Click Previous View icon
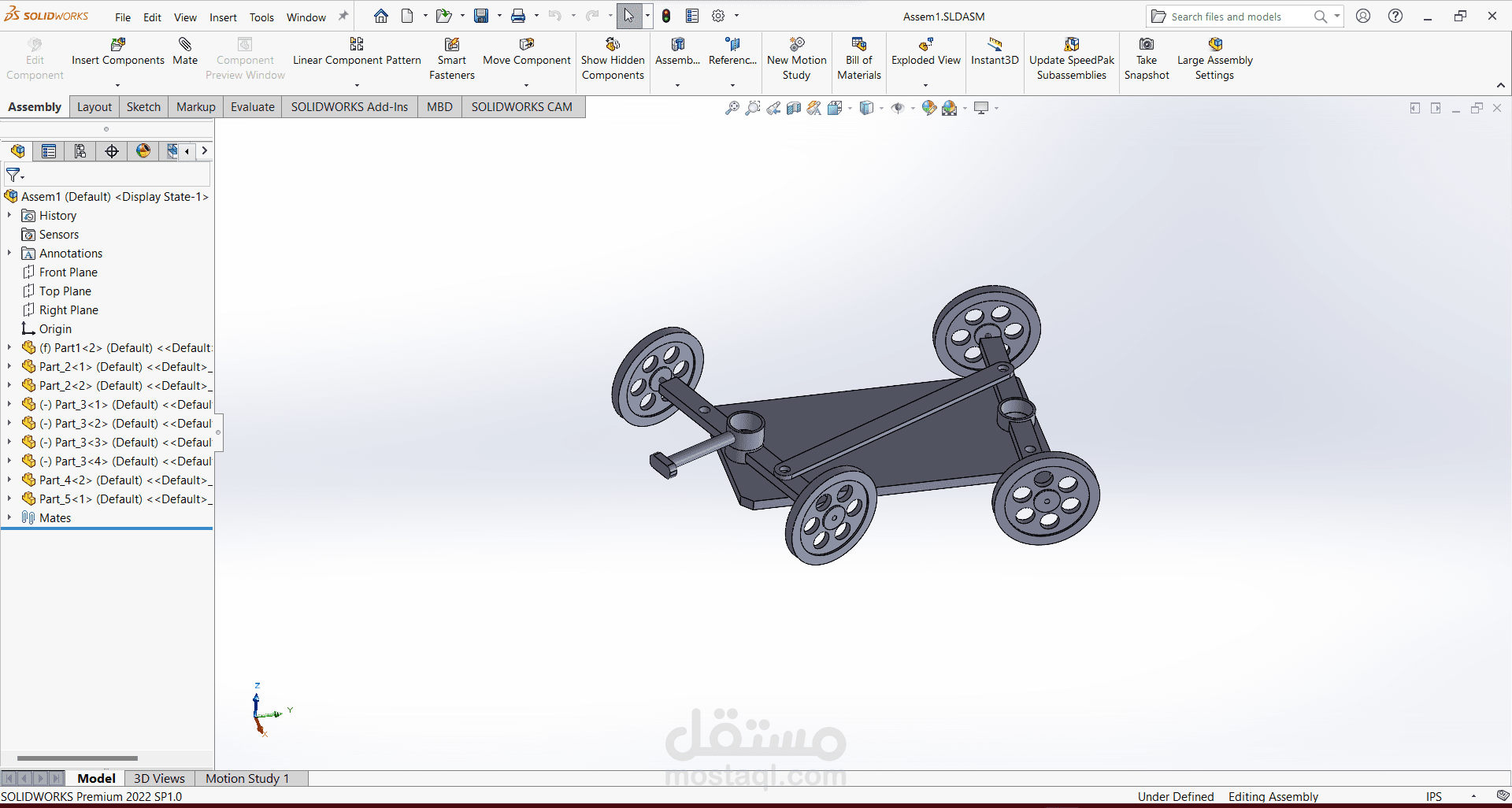Viewport: 1512px width, 808px height. click(773, 108)
